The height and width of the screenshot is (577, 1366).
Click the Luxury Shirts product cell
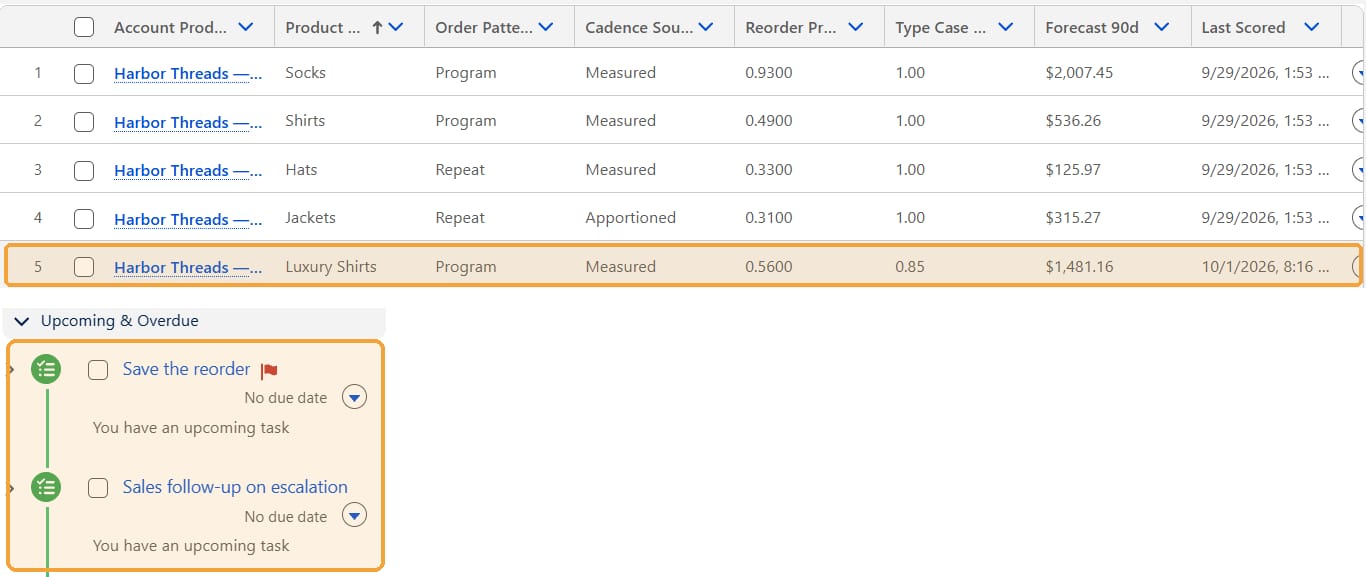click(331, 267)
